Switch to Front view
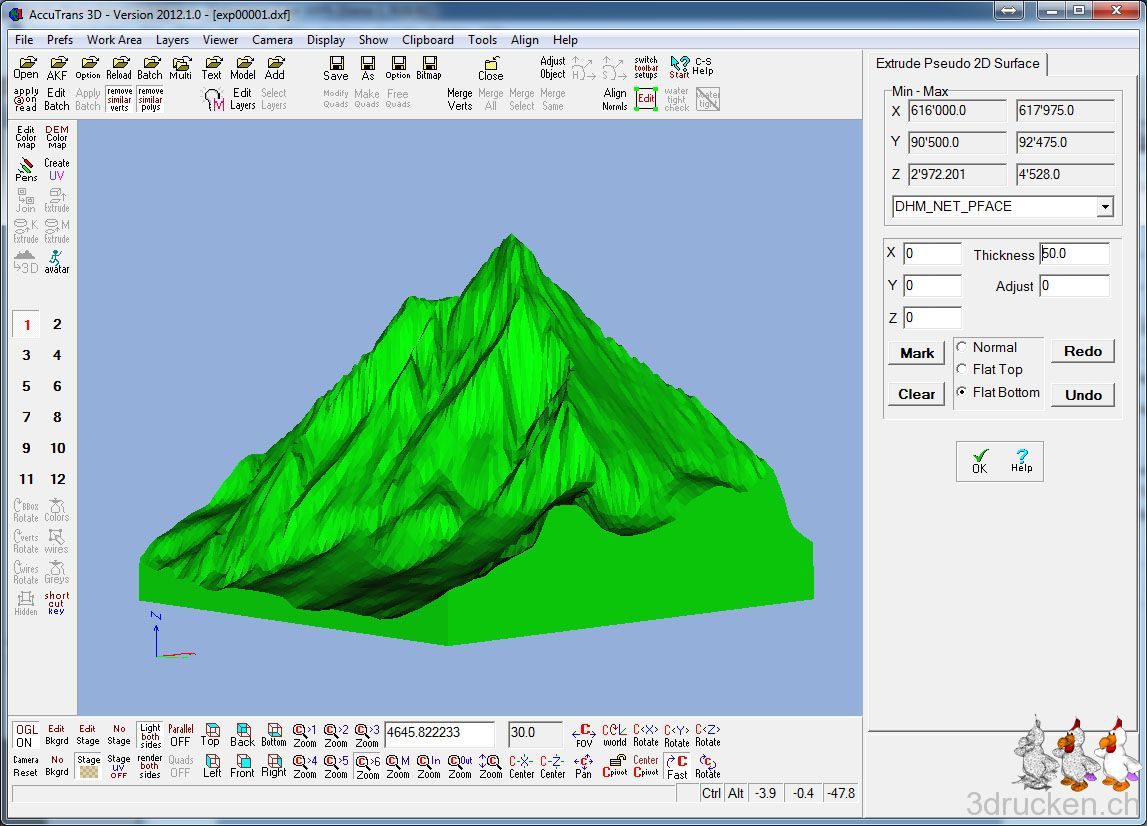This screenshot has width=1147, height=826. [x=242, y=766]
